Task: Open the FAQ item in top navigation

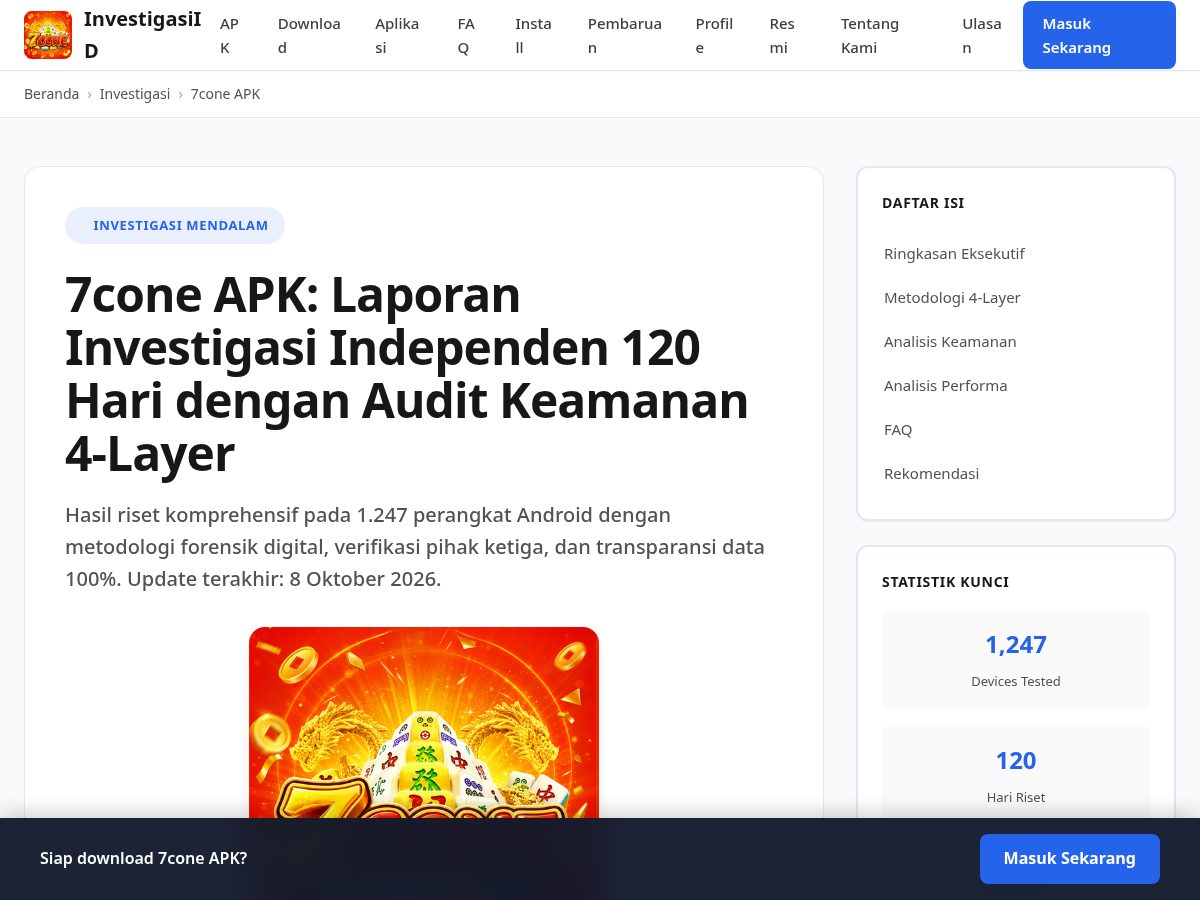Action: 466,35
